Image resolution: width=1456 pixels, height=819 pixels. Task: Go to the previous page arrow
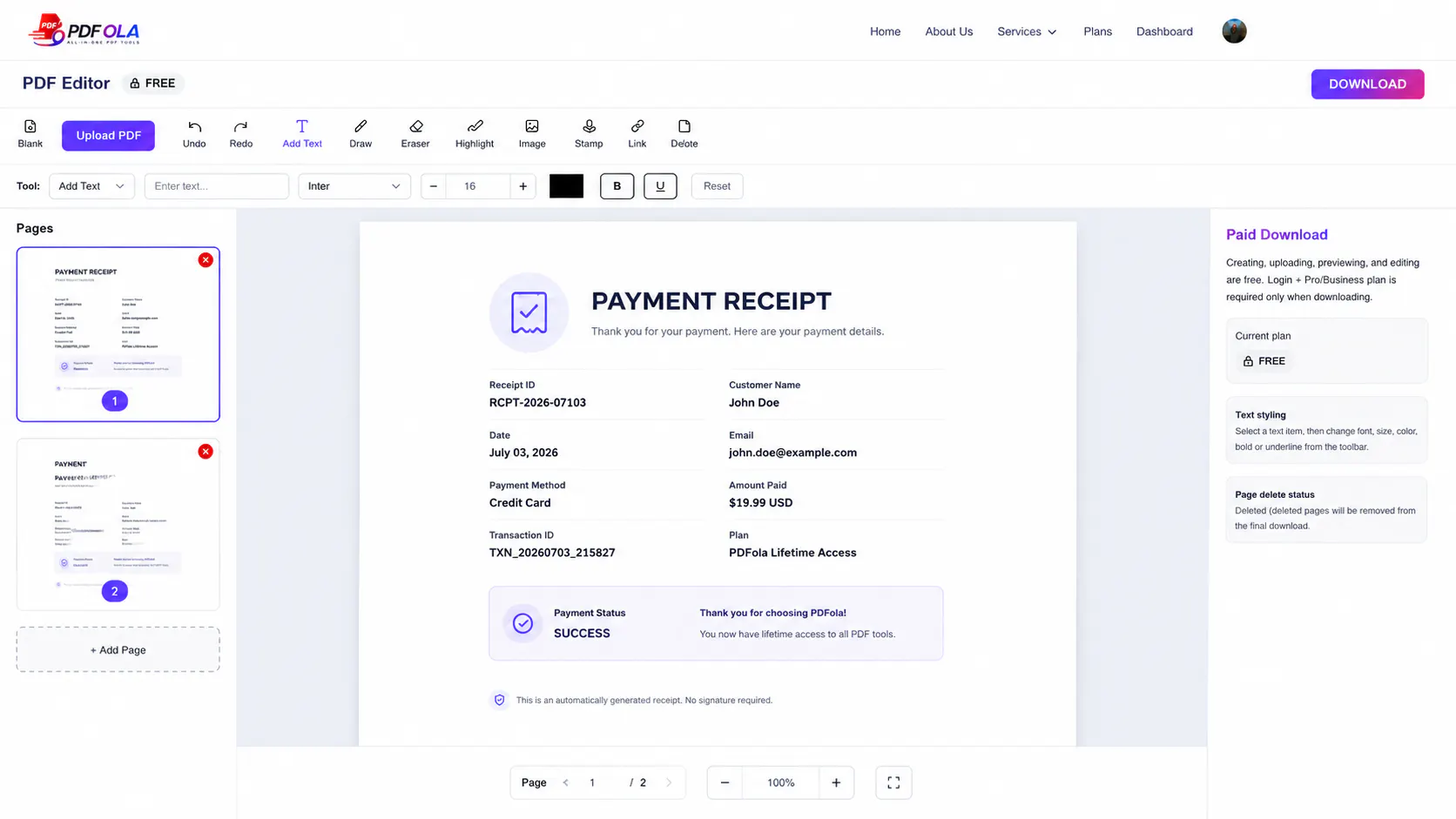tap(566, 782)
